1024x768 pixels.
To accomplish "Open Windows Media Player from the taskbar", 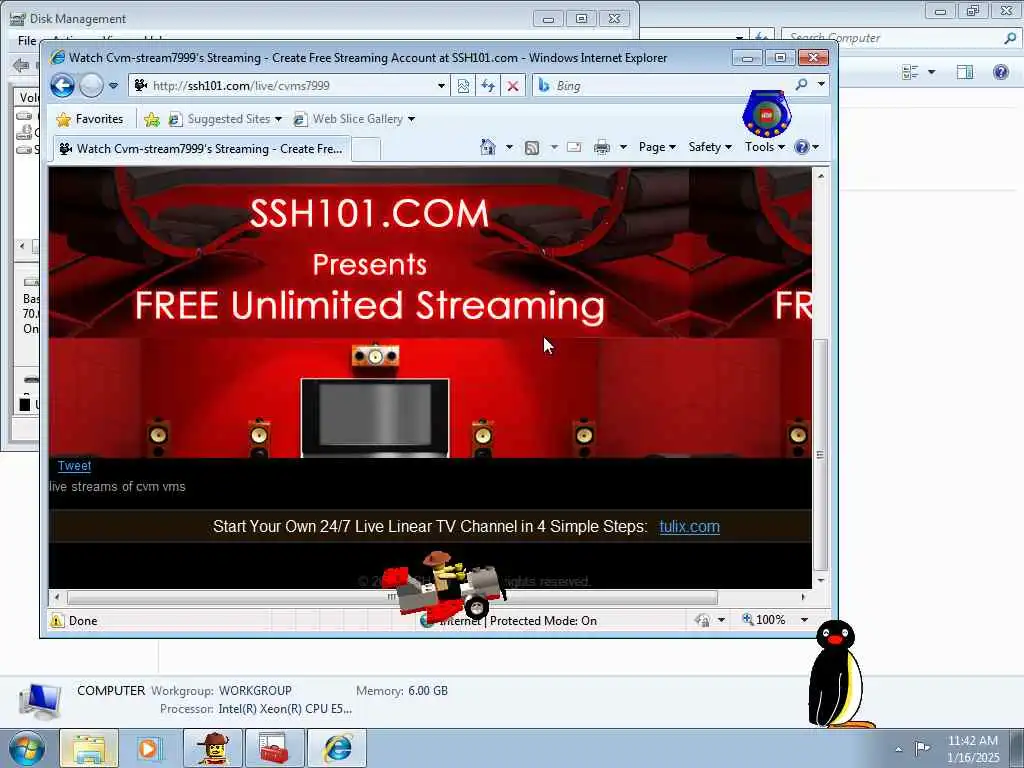I will pos(149,748).
